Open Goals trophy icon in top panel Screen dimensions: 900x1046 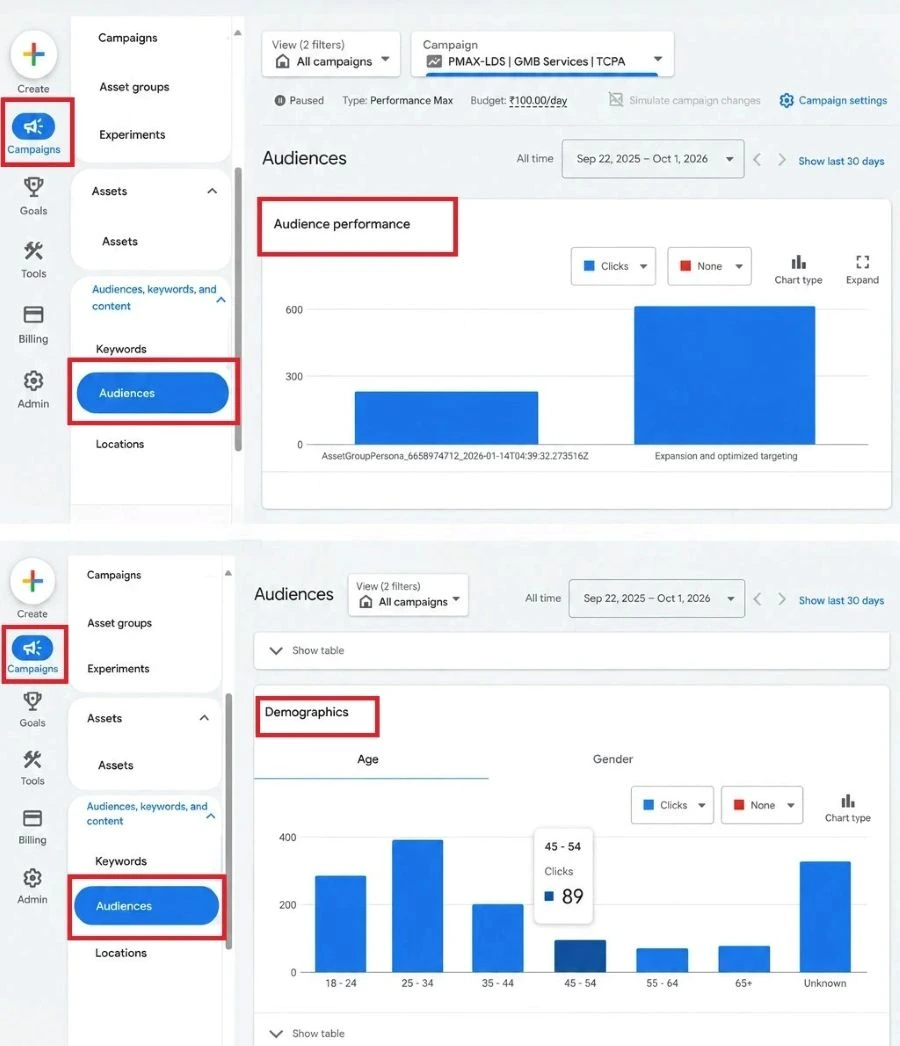33,187
